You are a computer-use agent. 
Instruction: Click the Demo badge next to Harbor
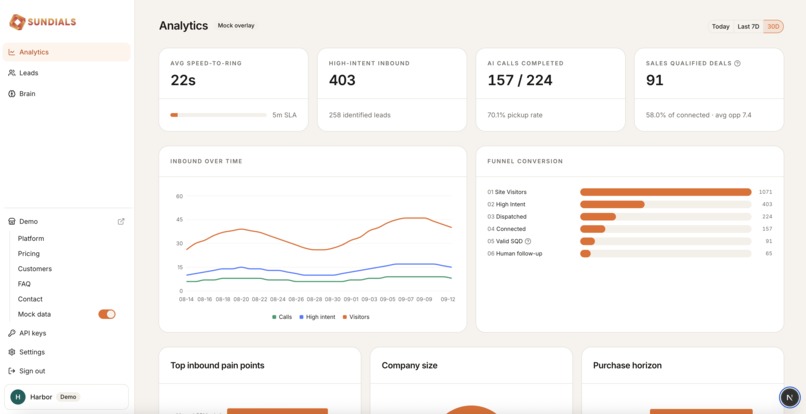tap(68, 397)
